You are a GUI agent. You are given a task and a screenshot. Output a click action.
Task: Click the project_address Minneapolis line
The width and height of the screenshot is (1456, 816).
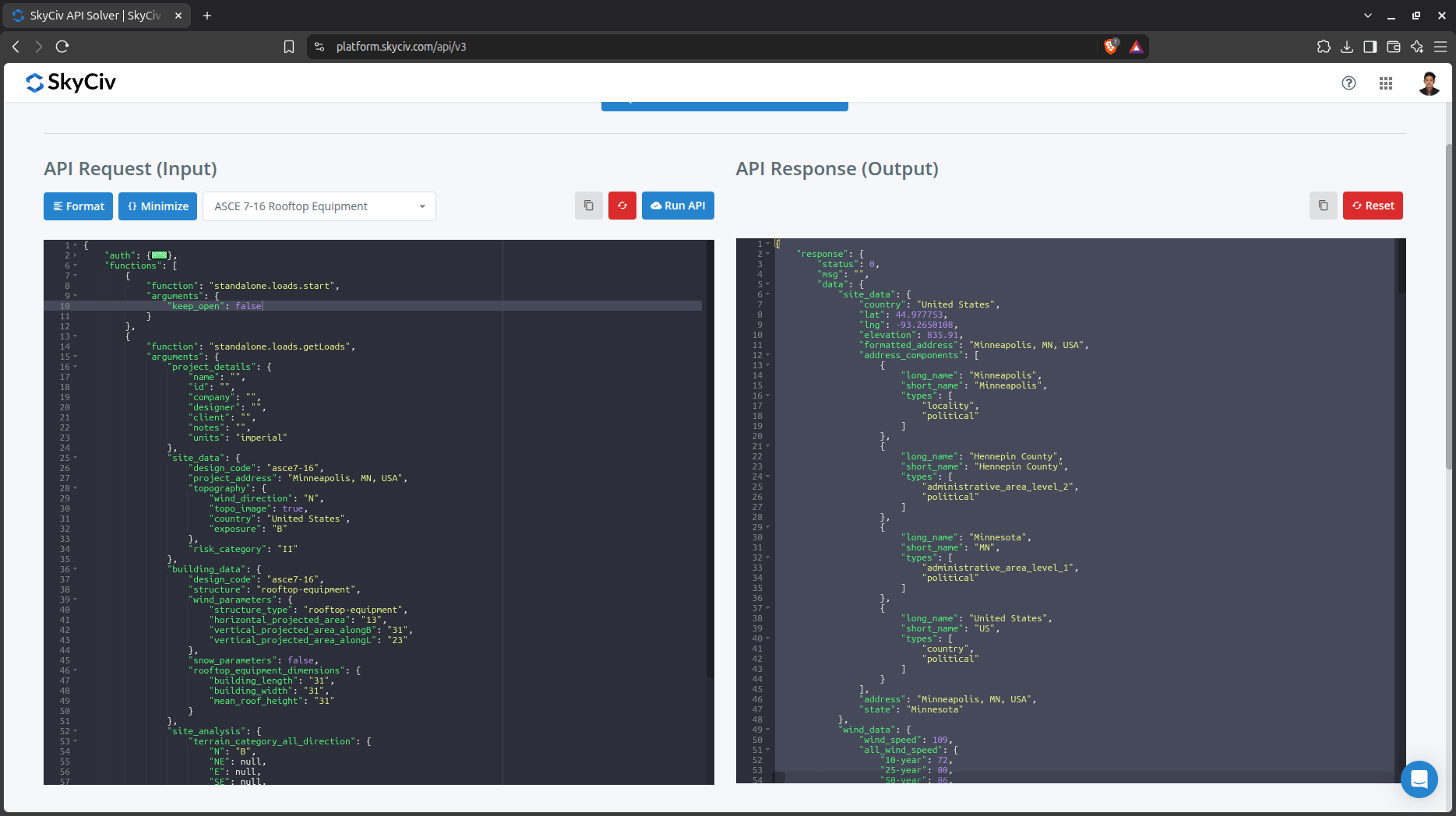tap(298, 478)
